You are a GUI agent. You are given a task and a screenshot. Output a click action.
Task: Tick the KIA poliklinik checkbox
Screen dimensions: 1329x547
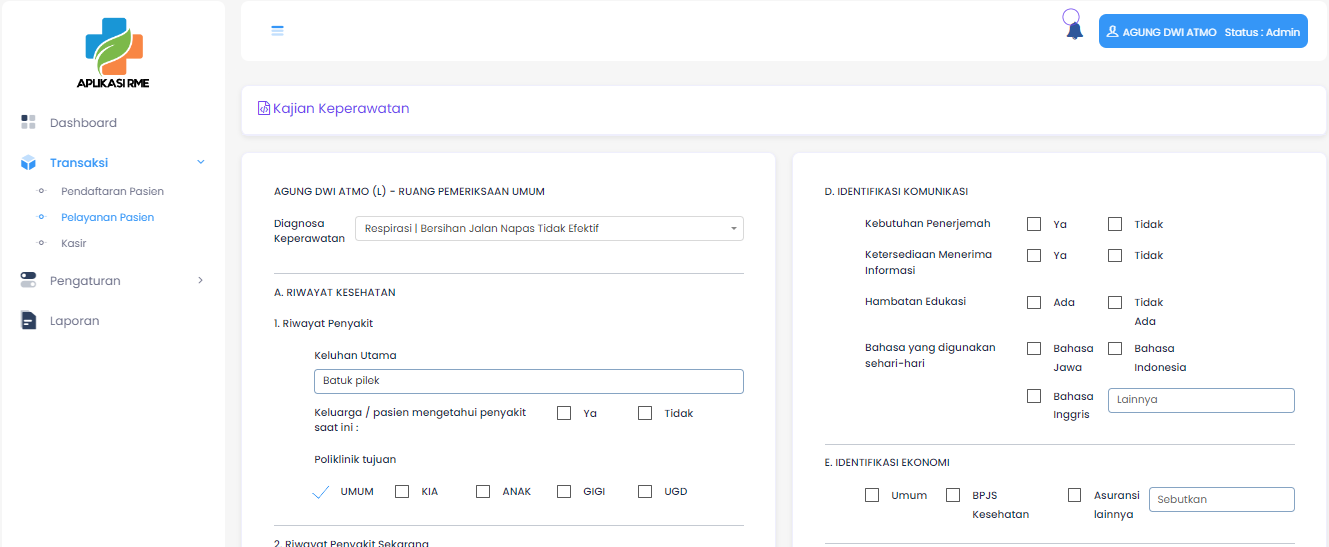coord(402,491)
